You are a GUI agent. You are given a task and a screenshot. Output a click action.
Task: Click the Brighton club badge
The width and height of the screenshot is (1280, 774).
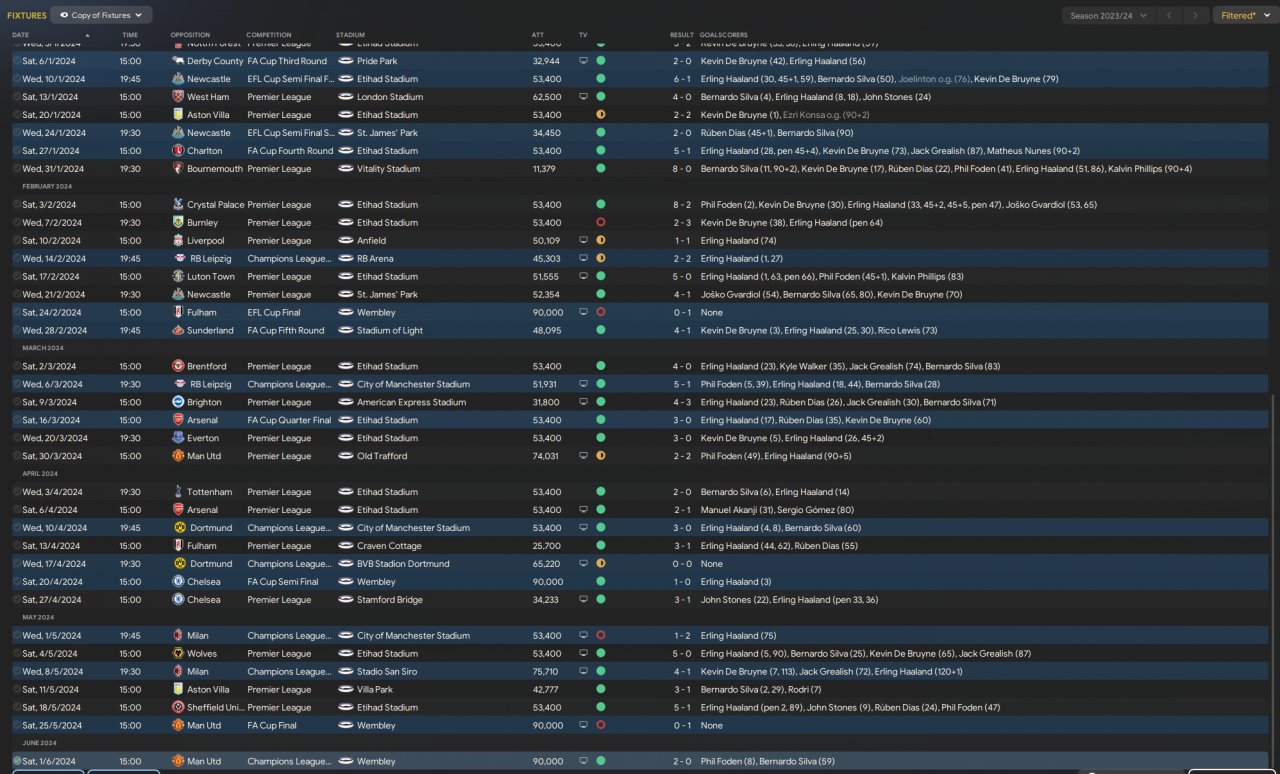(x=178, y=403)
